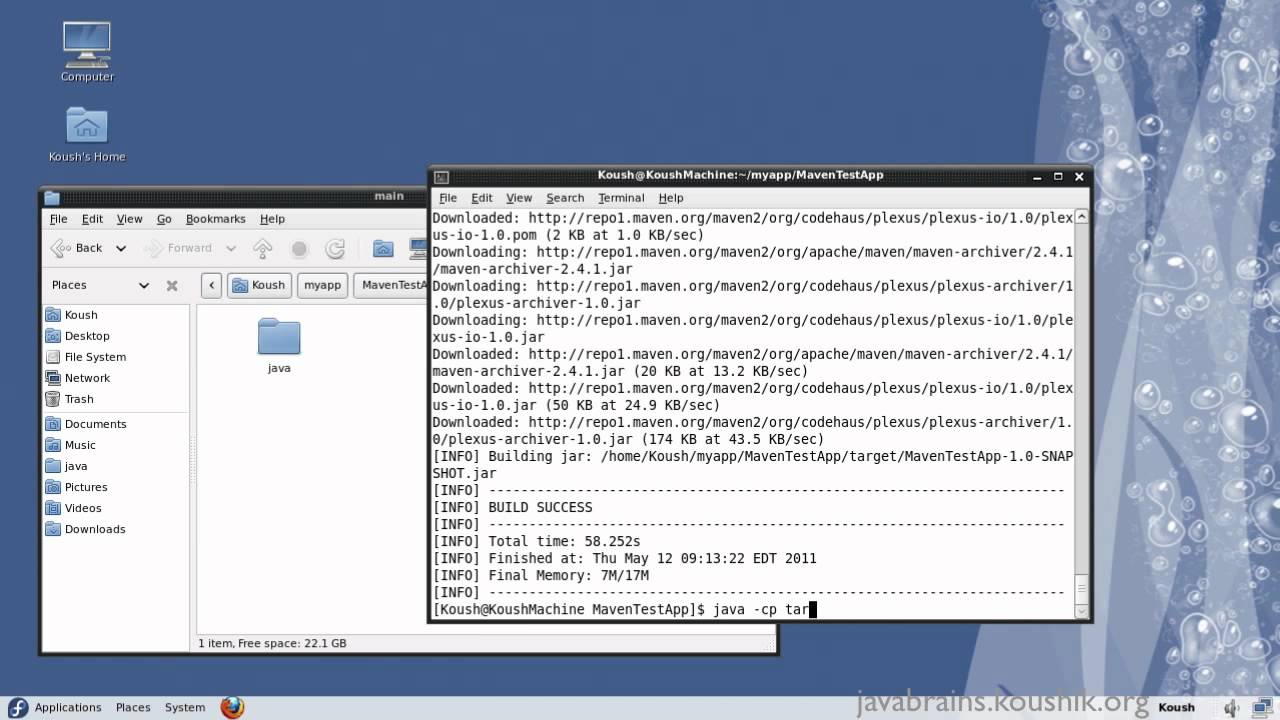
Task: Click file manager title bar folder icon
Action: [x=52, y=197]
